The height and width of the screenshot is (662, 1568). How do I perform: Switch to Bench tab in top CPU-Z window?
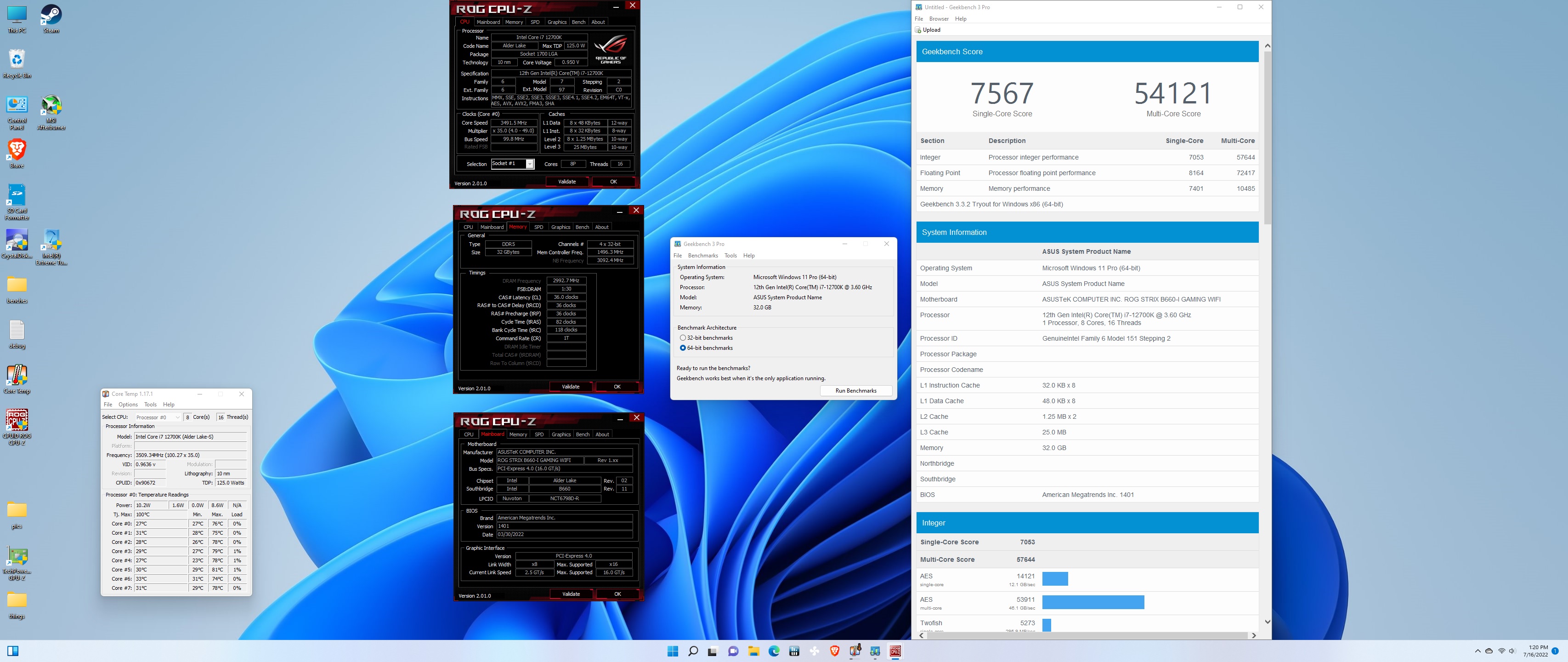click(x=578, y=22)
